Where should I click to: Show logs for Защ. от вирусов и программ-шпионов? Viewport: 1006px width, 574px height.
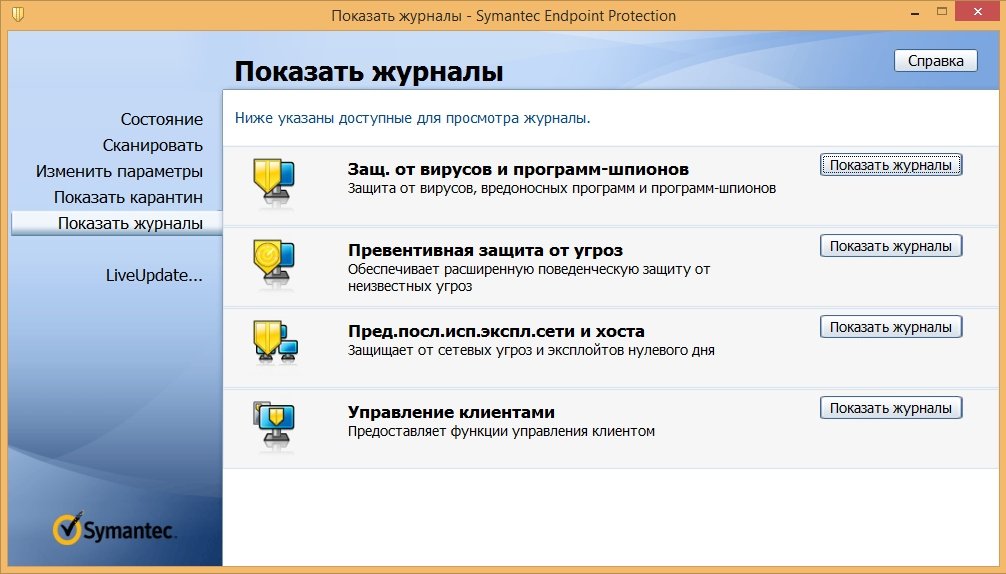891,165
